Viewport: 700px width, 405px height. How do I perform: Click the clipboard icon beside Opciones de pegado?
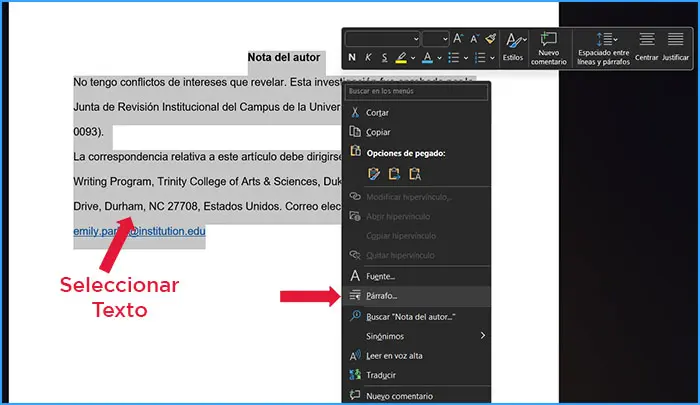(x=355, y=151)
